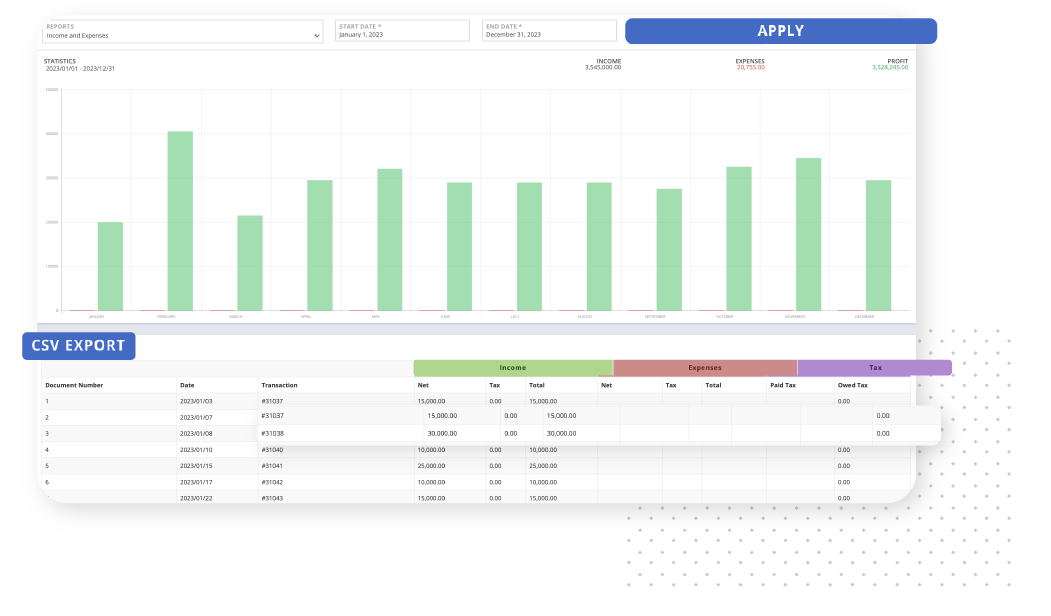Open transaction #31040 in the table

click(x=272, y=450)
